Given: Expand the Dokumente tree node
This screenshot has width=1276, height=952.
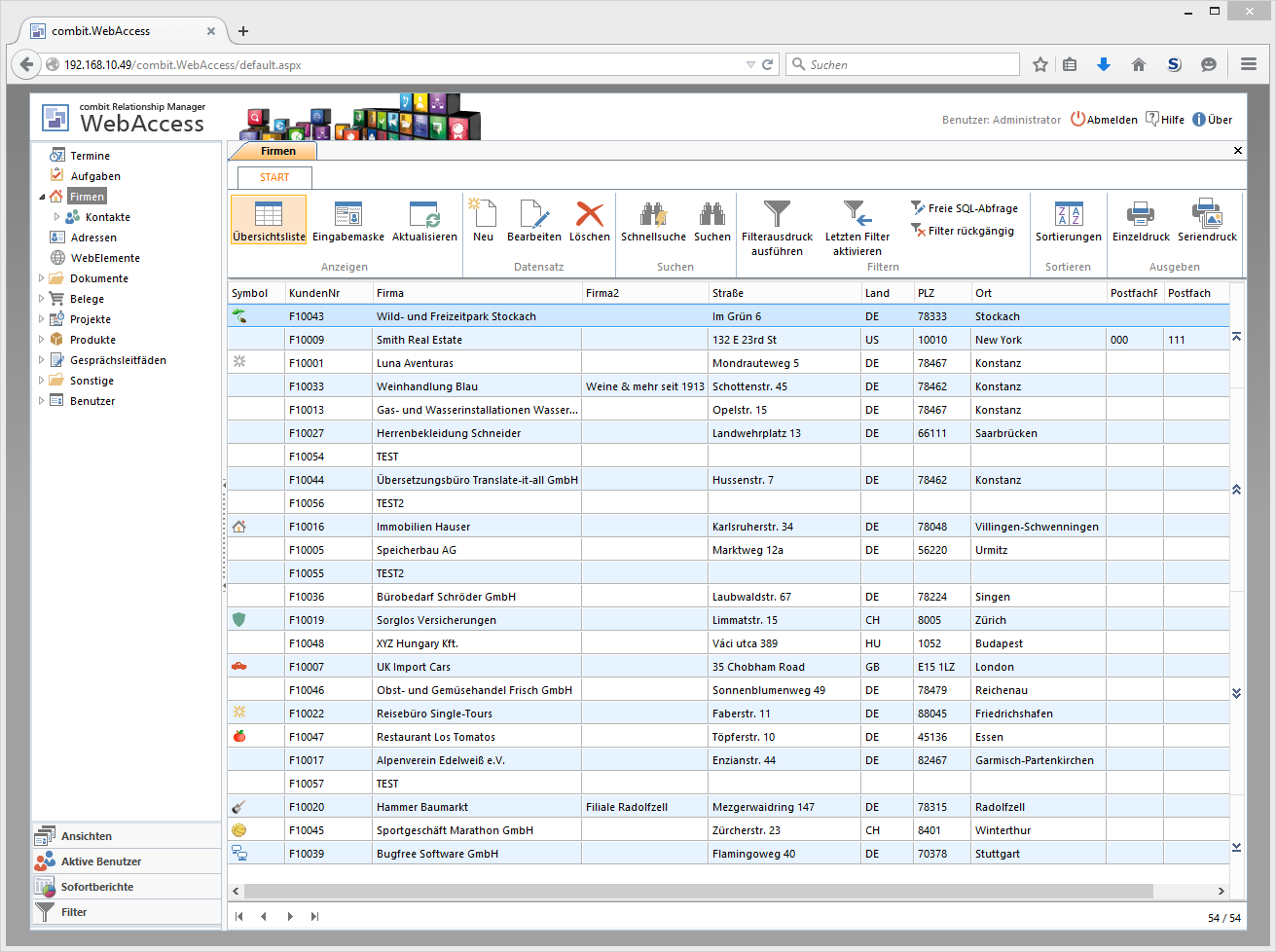Looking at the screenshot, I should coord(41,278).
